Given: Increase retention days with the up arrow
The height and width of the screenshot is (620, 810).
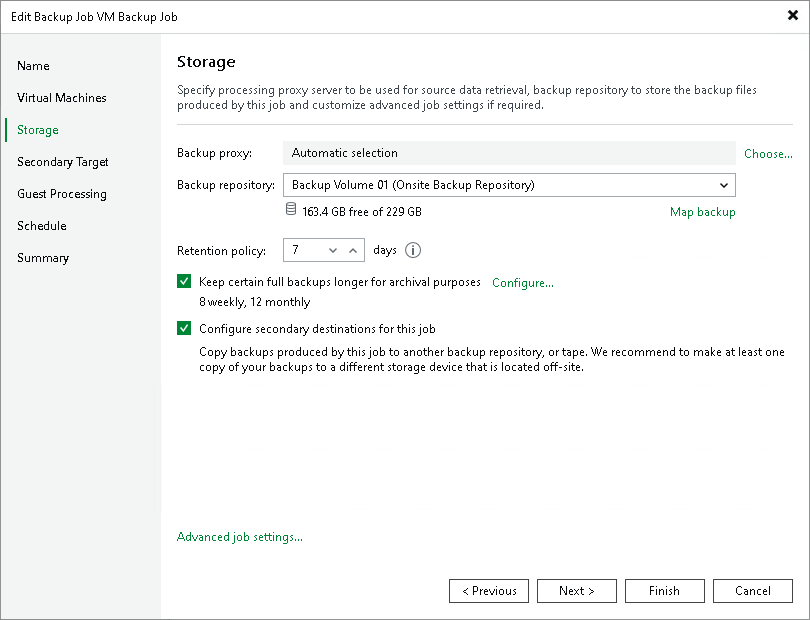Looking at the screenshot, I should [x=352, y=250].
